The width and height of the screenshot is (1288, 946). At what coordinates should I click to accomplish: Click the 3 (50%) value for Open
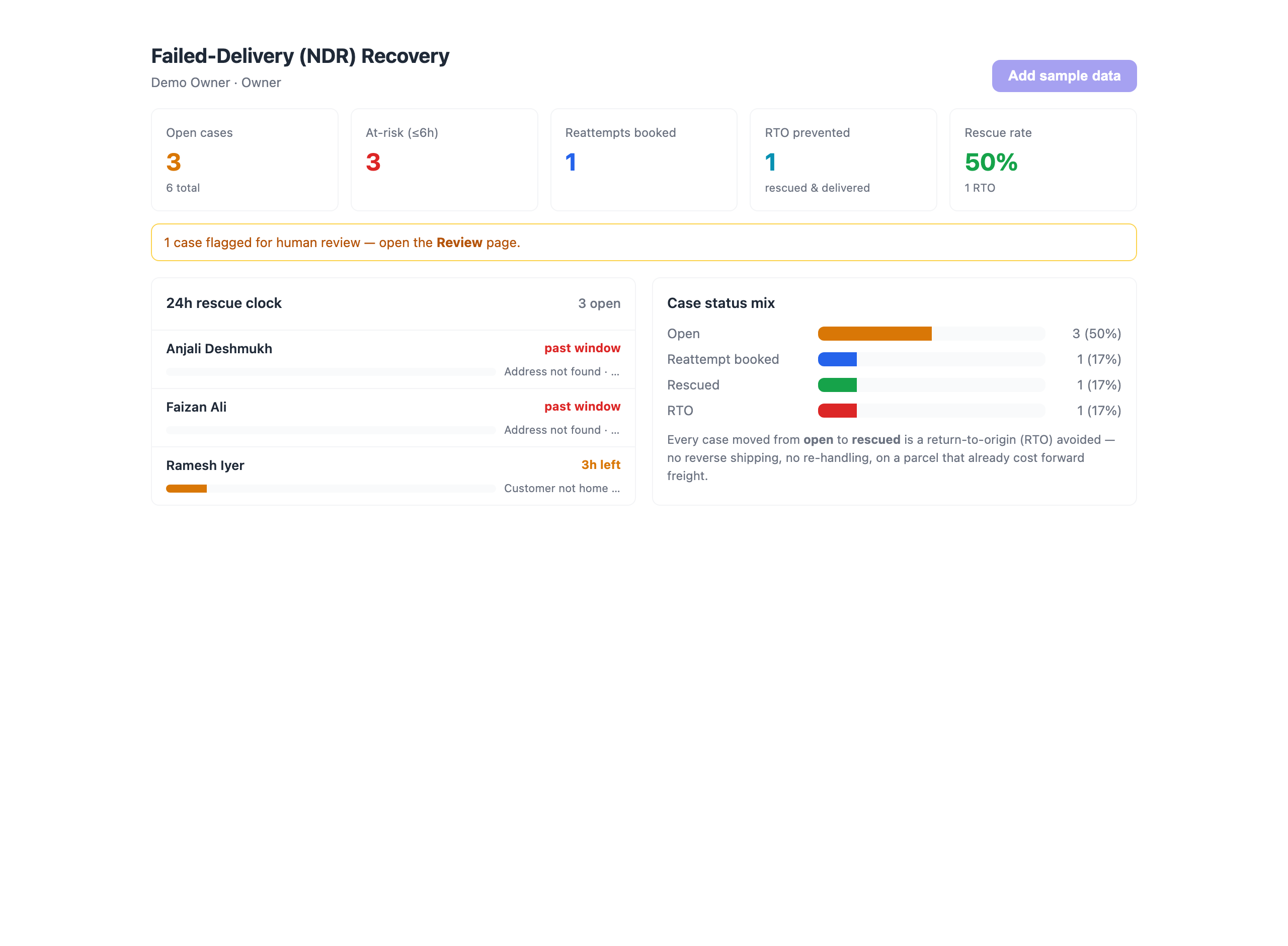pos(1096,333)
